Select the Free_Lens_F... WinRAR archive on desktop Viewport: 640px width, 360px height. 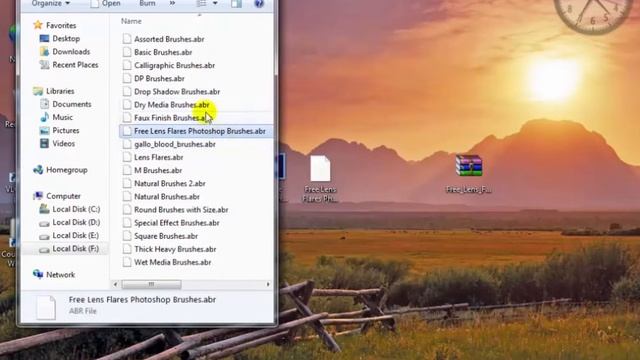coord(469,174)
